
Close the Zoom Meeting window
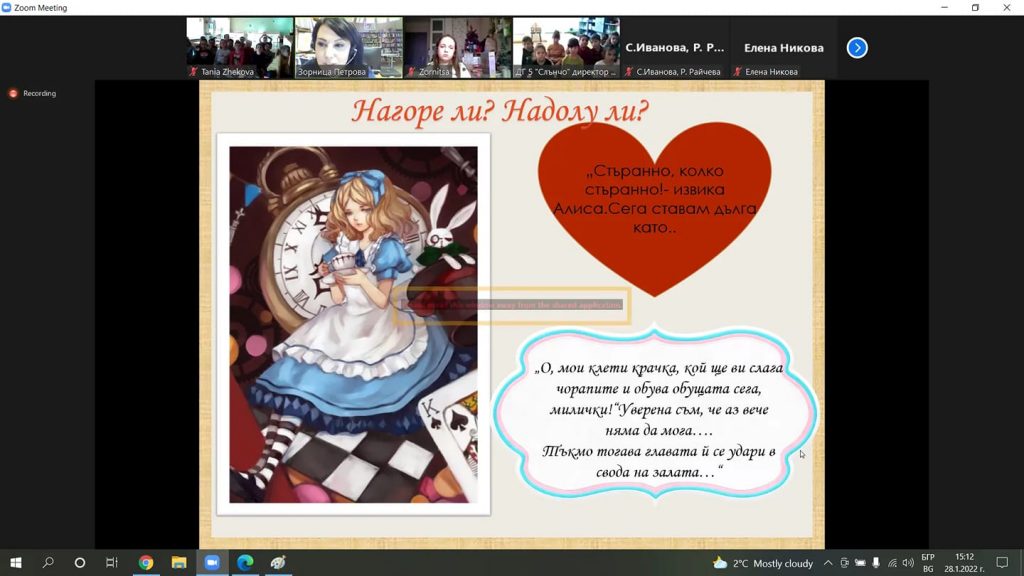click(1006, 8)
